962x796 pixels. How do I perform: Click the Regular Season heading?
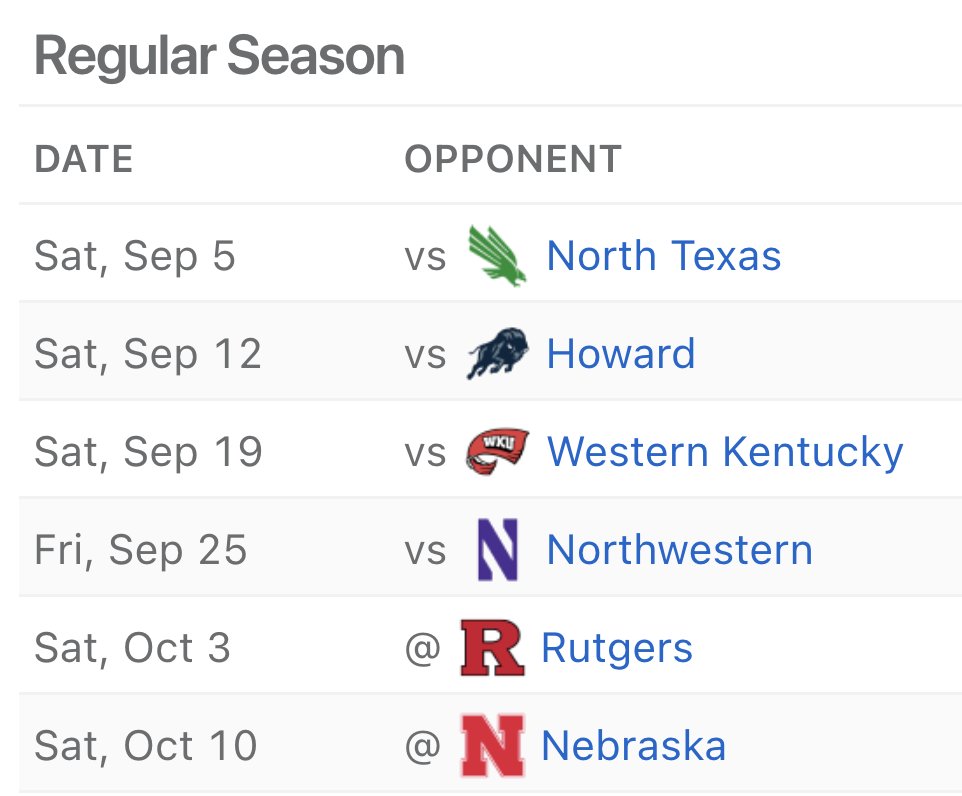[x=220, y=56]
